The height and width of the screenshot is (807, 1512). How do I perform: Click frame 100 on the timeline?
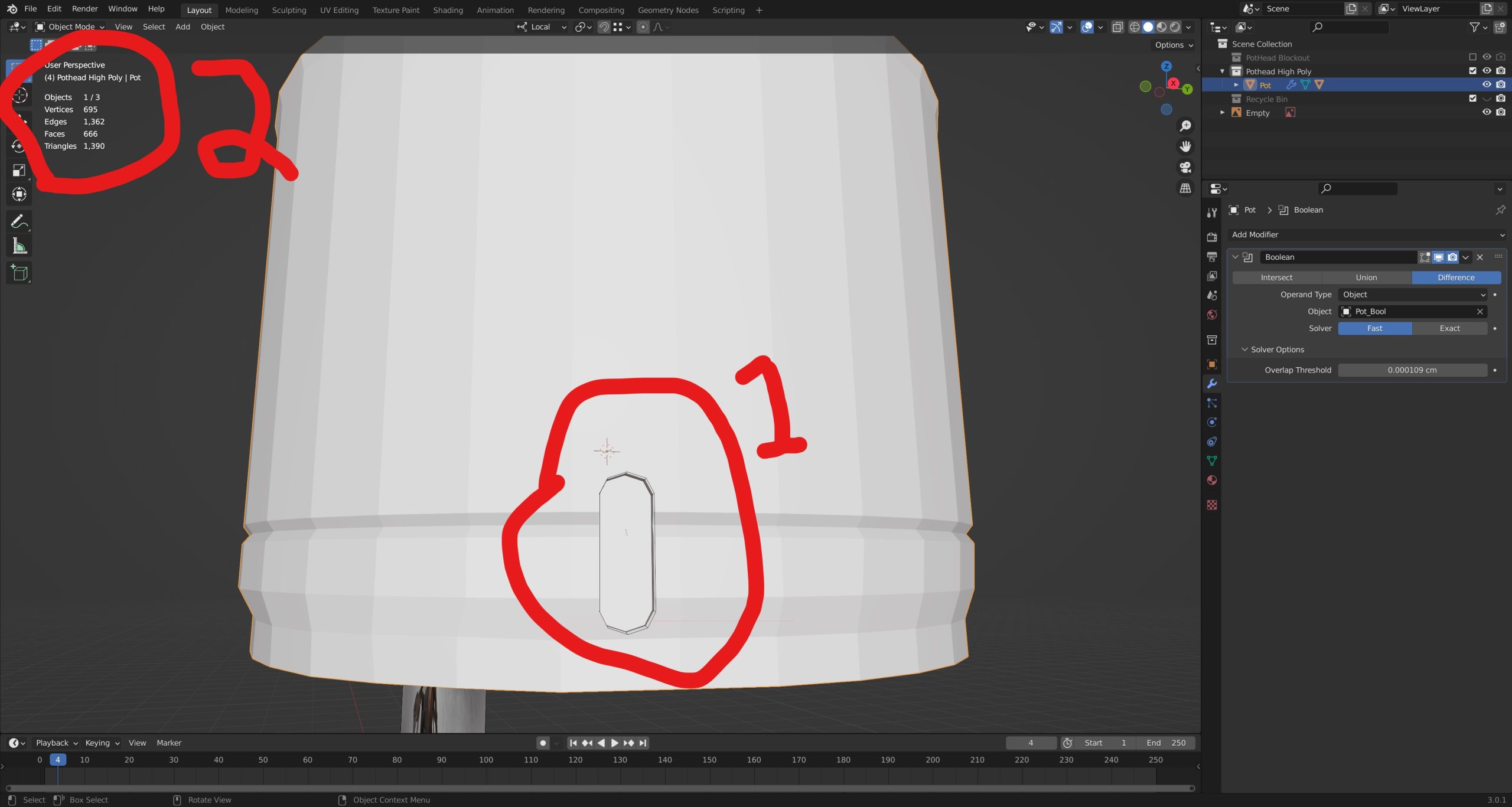(x=486, y=760)
